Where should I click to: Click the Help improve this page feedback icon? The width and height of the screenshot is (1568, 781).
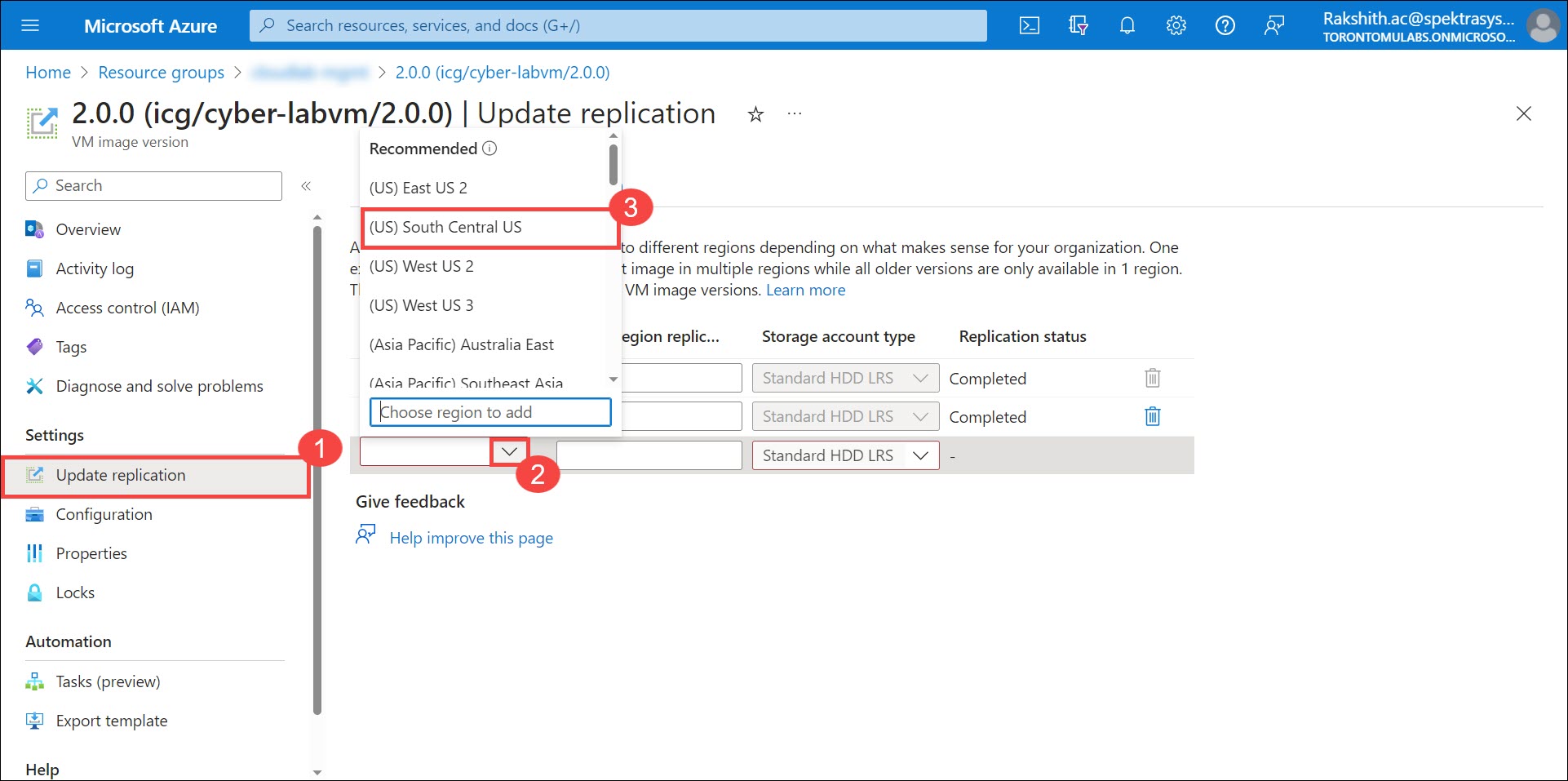pos(365,535)
